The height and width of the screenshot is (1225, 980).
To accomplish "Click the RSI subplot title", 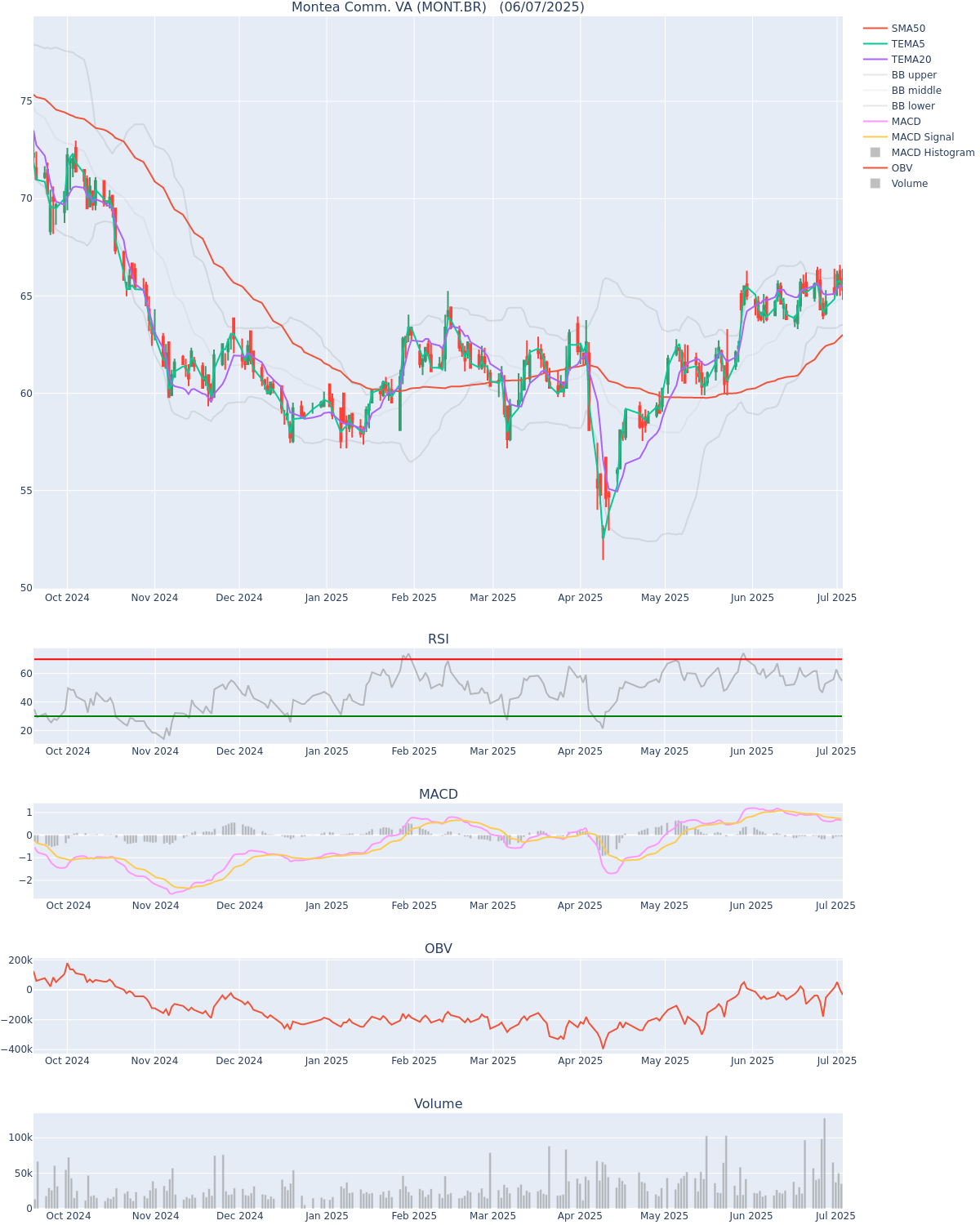I will pos(439,639).
